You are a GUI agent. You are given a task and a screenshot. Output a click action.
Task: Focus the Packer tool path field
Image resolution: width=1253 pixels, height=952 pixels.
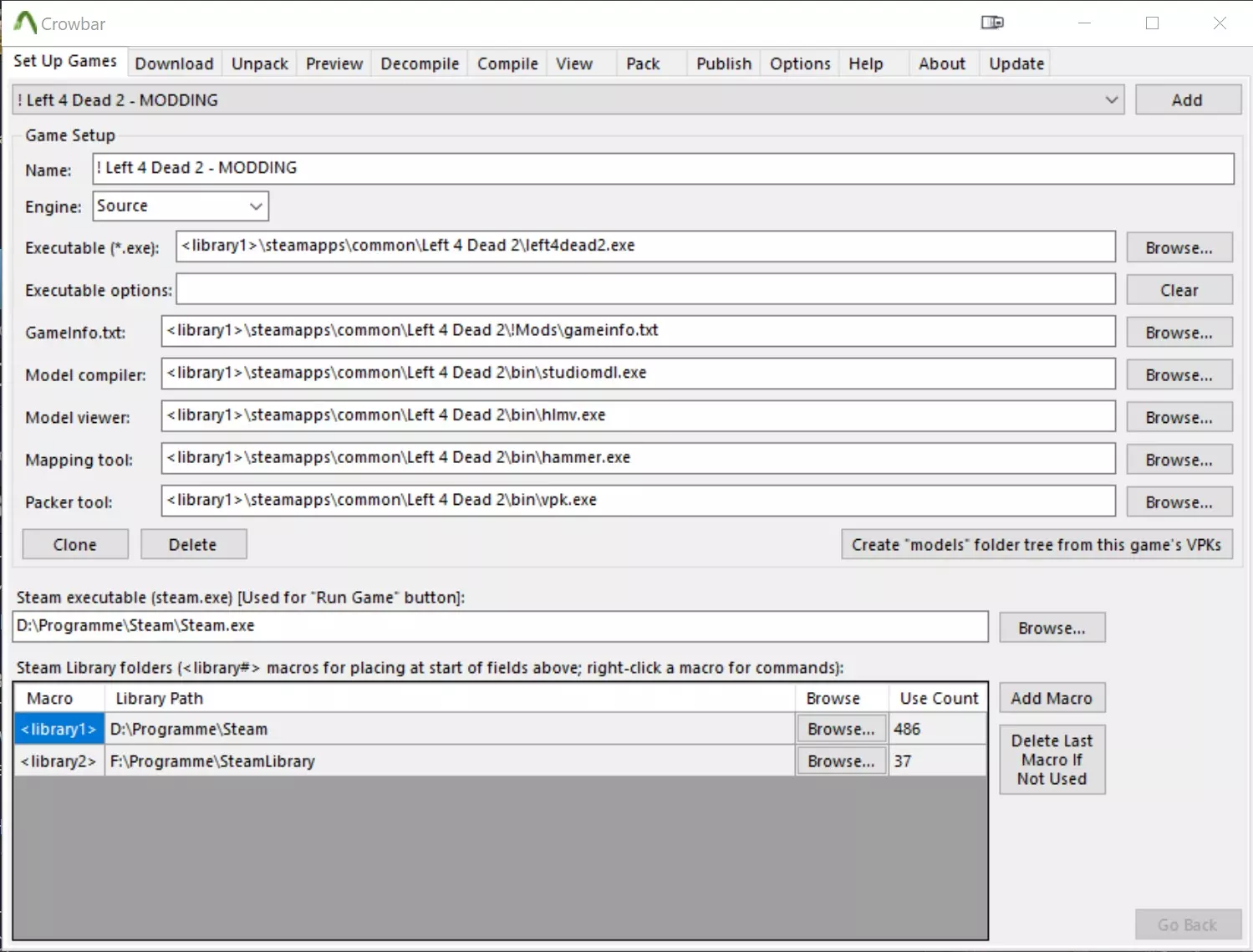point(638,501)
